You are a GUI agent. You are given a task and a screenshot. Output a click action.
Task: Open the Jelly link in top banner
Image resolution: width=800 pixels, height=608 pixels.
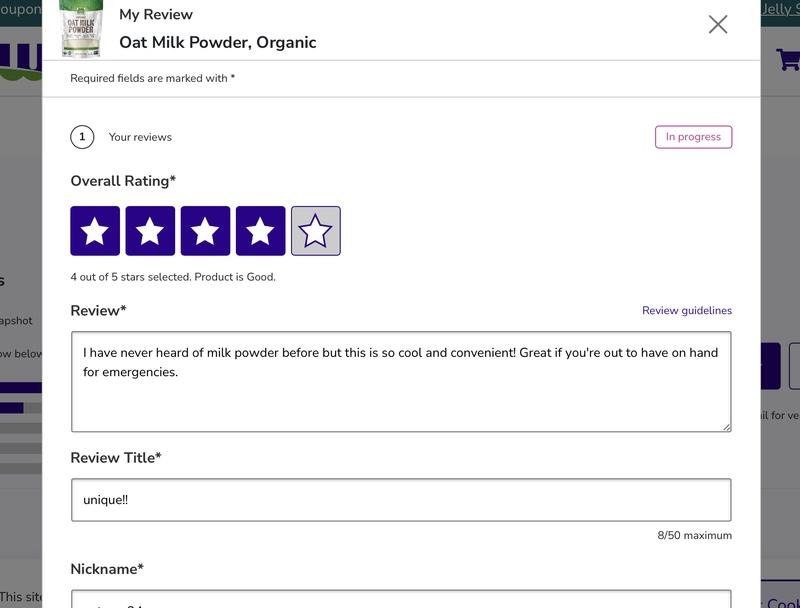point(780,9)
